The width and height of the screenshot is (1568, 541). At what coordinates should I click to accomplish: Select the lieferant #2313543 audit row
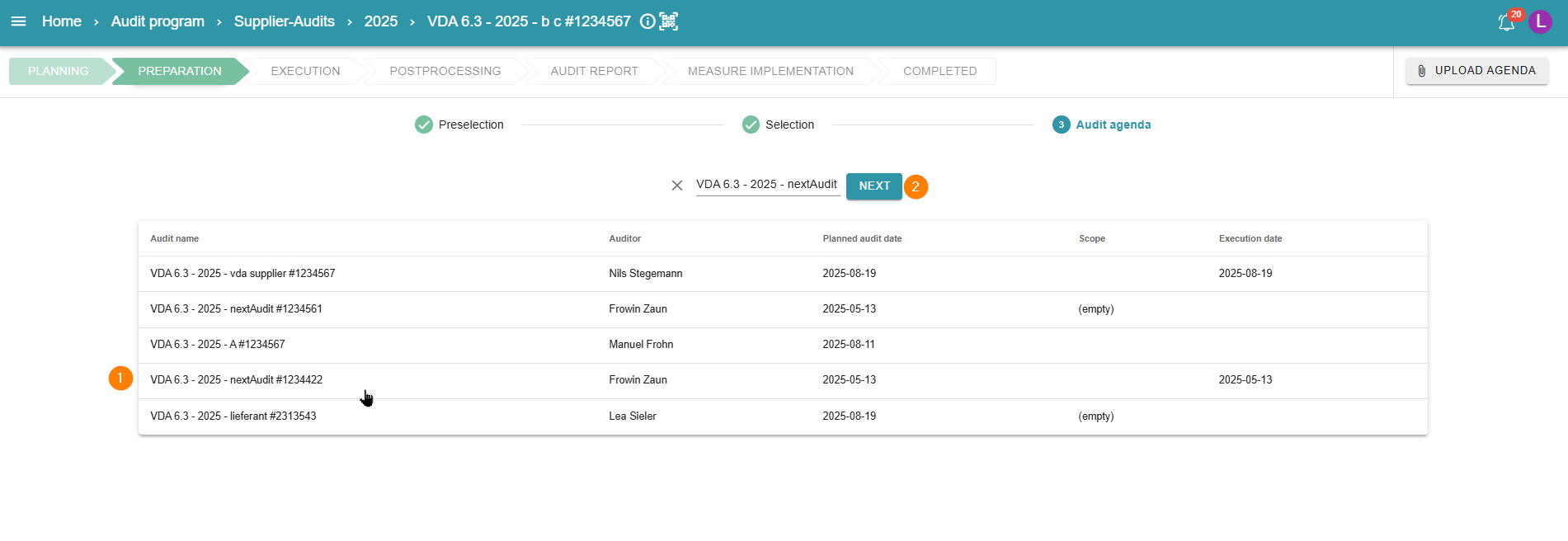tap(233, 416)
